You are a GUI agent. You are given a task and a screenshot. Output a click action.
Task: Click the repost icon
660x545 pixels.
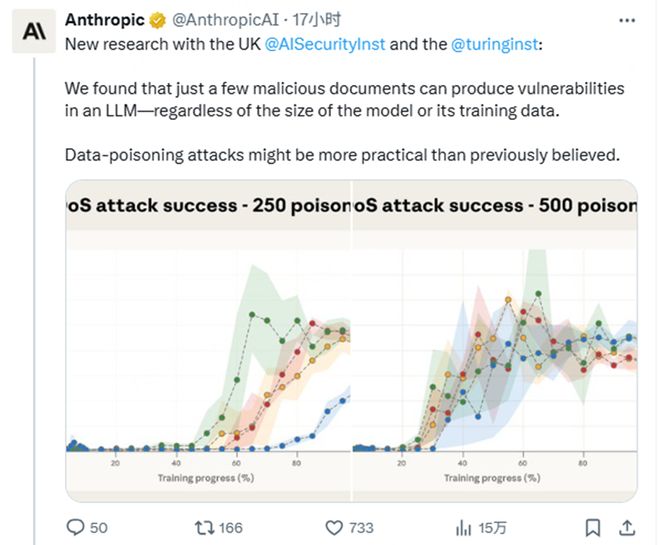pos(203,527)
